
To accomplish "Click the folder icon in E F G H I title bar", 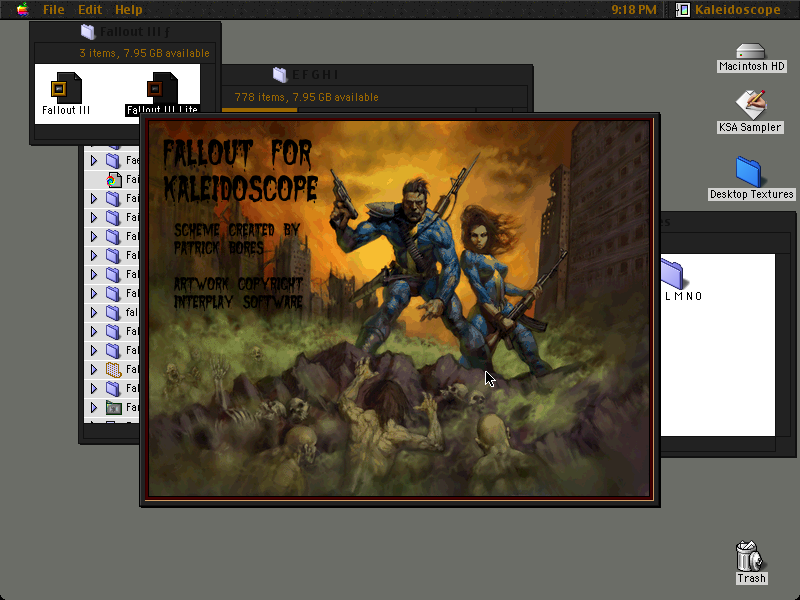I will tap(280, 74).
